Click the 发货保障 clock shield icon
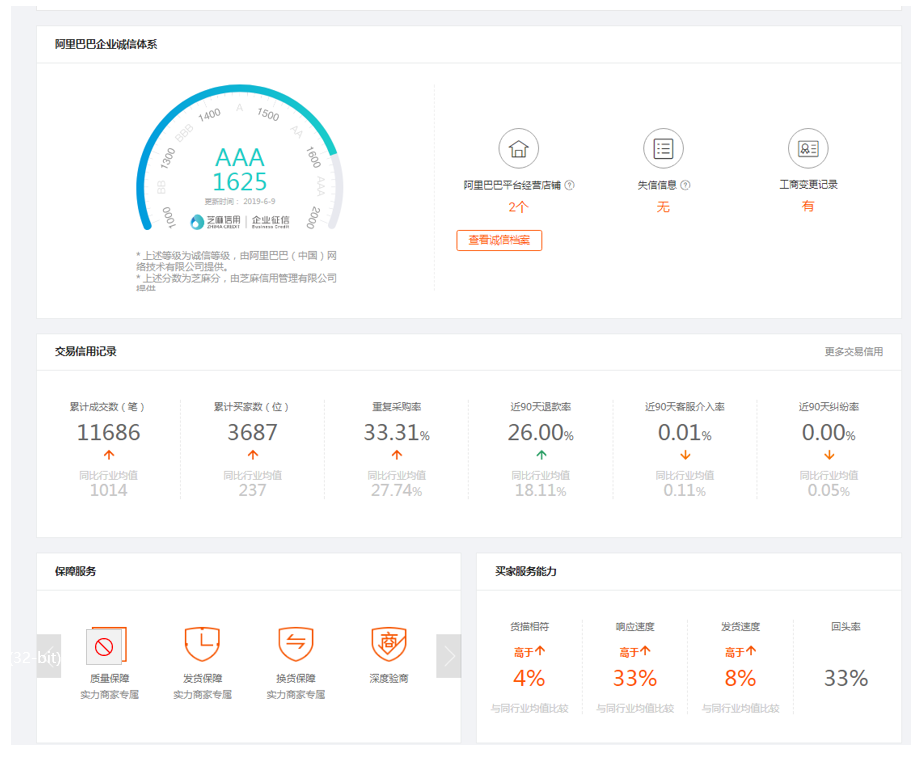Viewport: 919px width, 757px height. 202,645
